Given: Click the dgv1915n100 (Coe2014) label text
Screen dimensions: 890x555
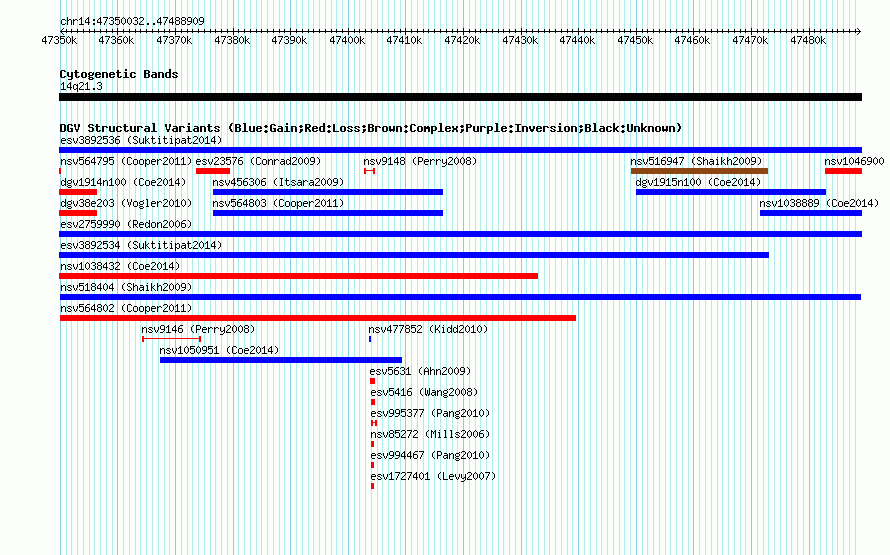Looking at the screenshot, I should coord(698,182).
